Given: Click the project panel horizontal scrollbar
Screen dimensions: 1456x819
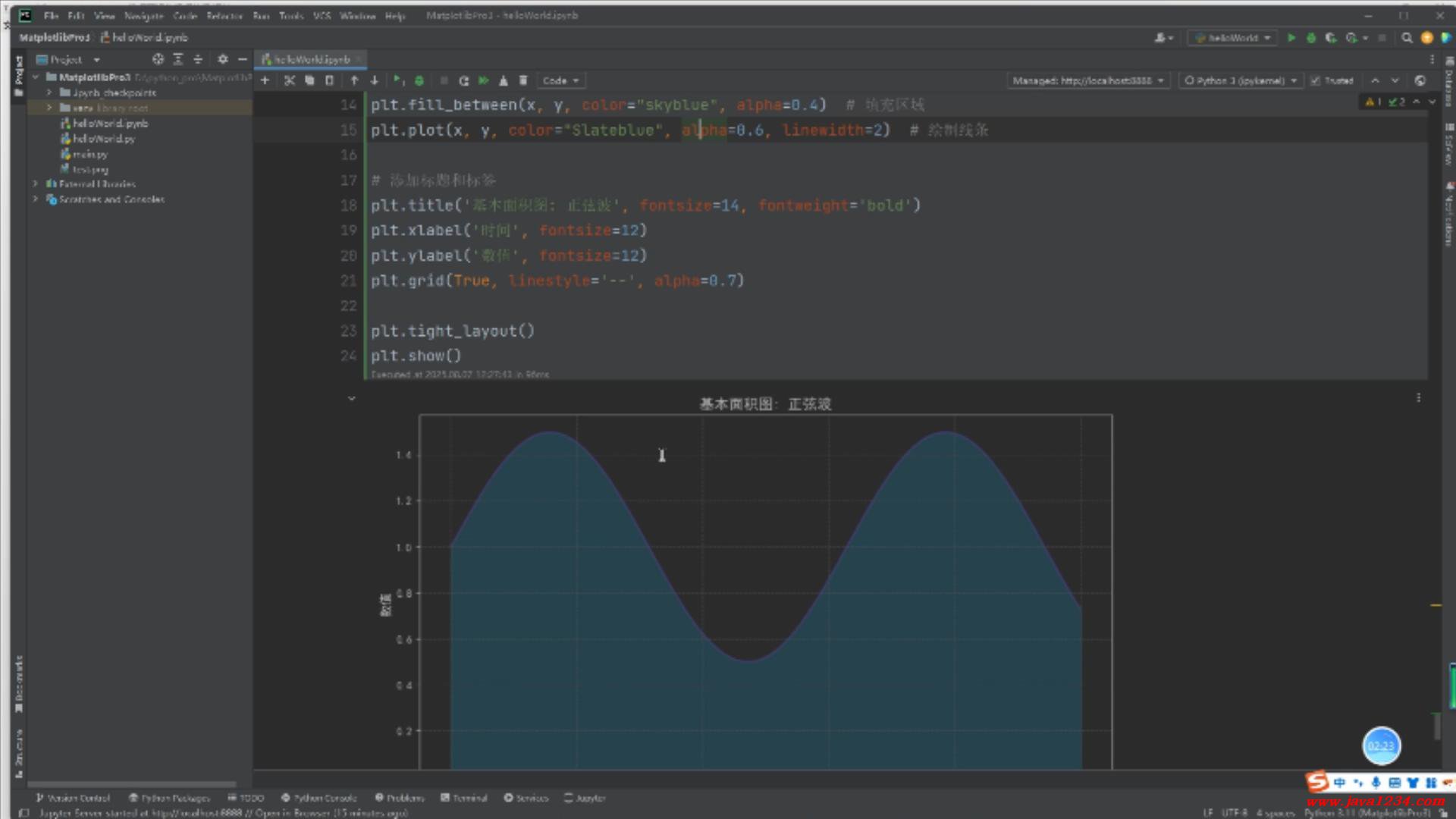Looking at the screenshot, I should coord(131,784).
